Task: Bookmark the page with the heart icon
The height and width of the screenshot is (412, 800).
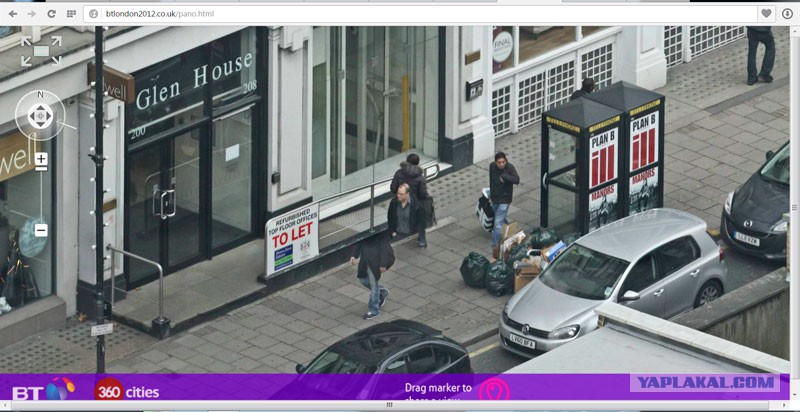Action: pyautogui.click(x=766, y=13)
